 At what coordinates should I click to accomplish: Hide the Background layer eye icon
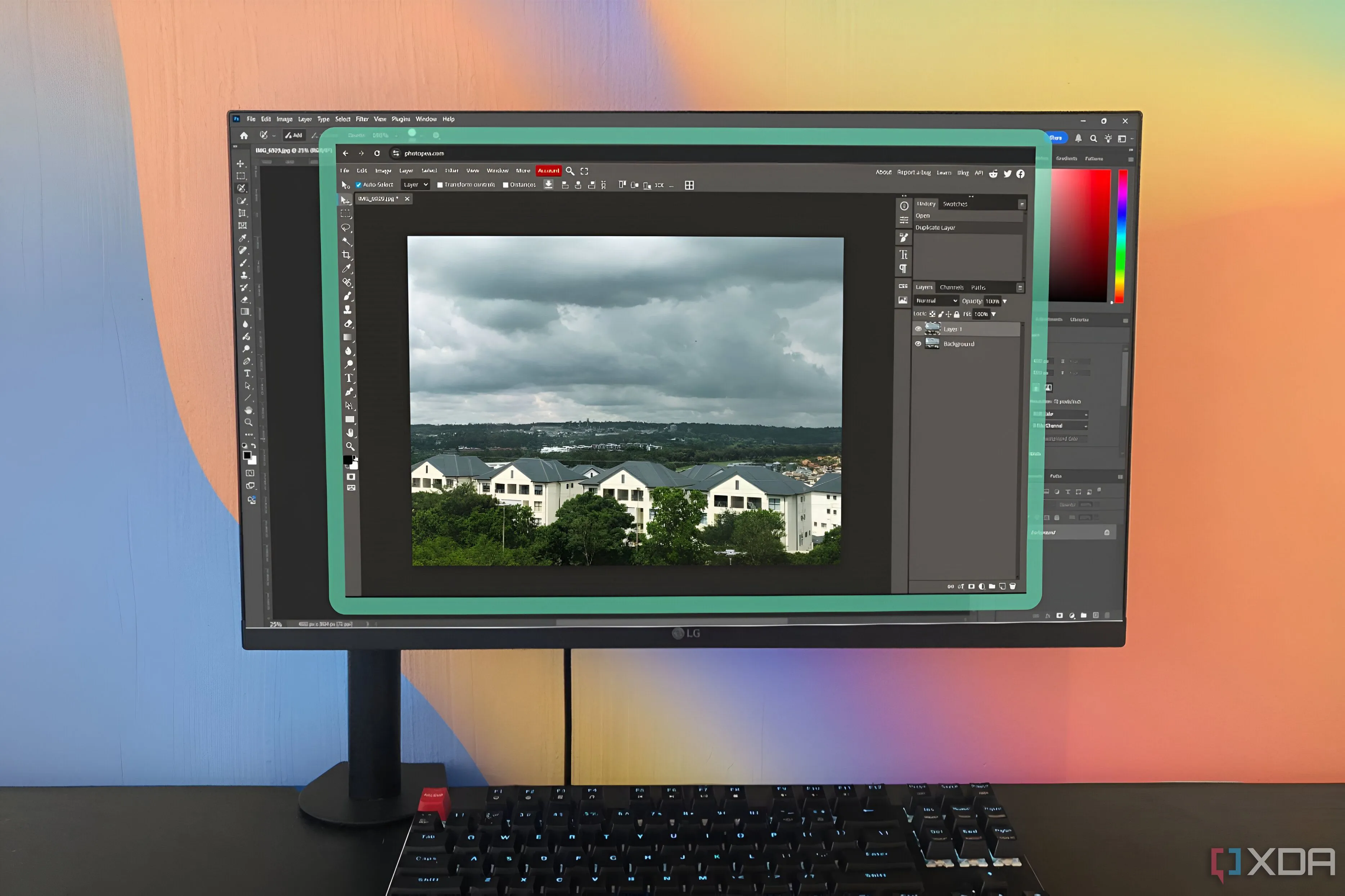(x=918, y=343)
